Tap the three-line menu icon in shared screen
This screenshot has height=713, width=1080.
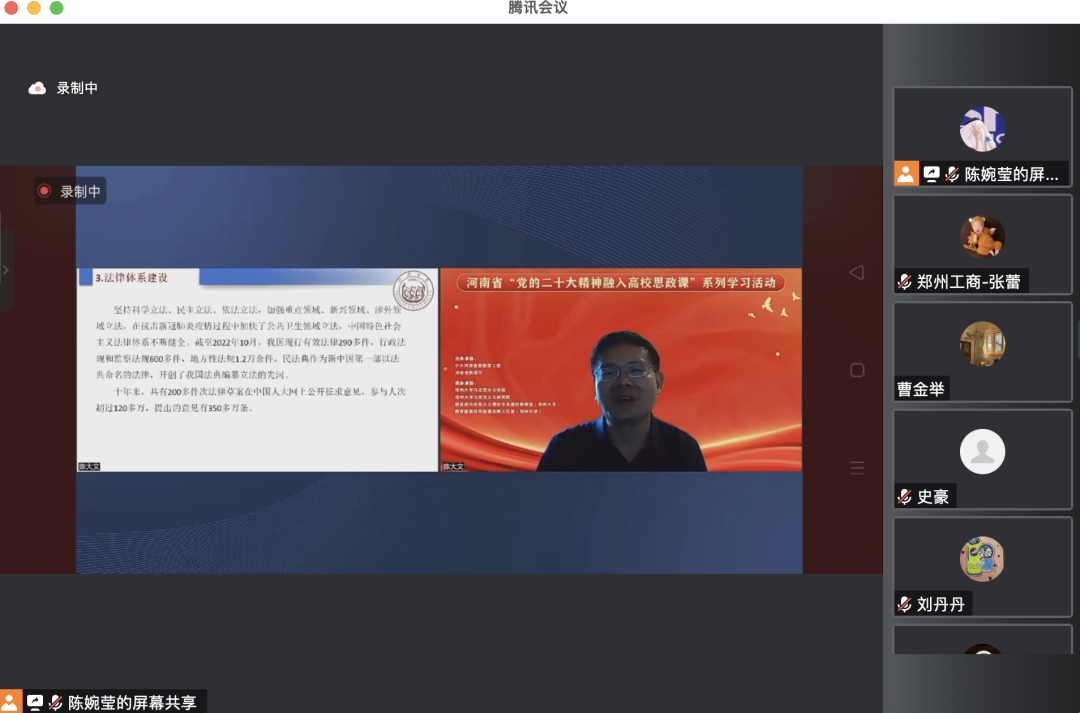857,468
